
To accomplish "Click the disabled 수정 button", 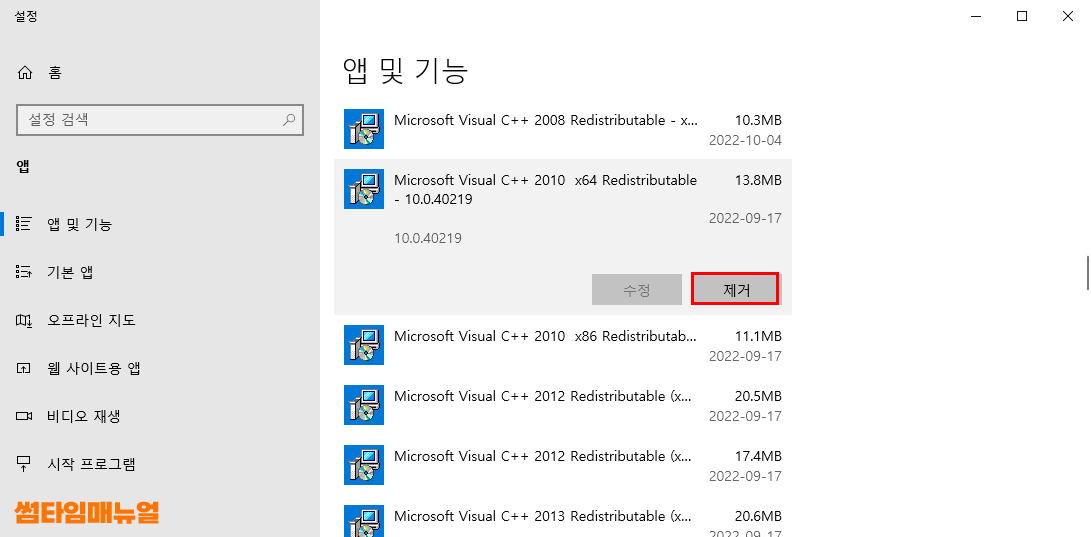I will point(637,289).
